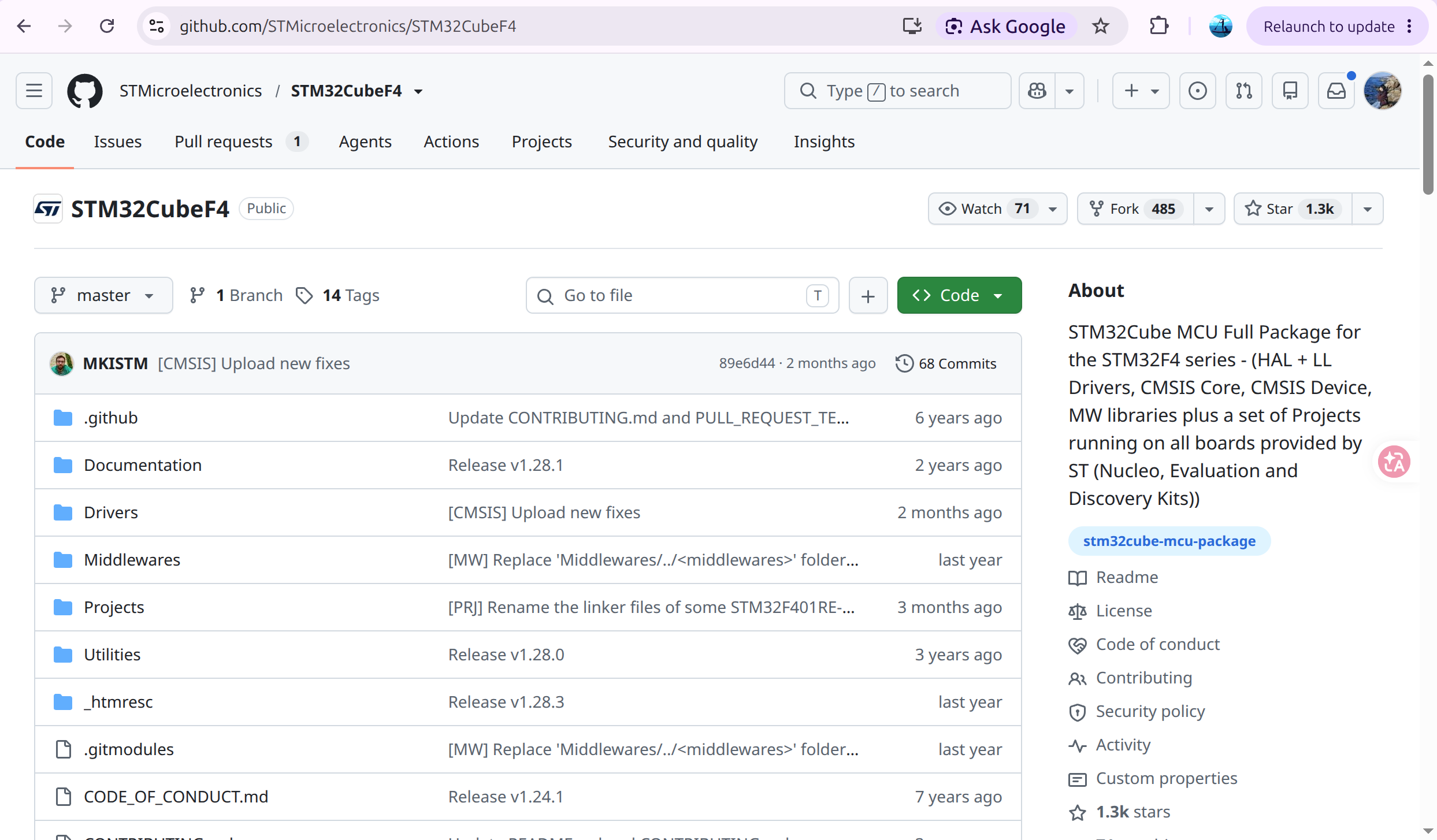This screenshot has width=1437, height=840.
Task: Open the repositories icon in GitHub header
Action: (1290, 91)
